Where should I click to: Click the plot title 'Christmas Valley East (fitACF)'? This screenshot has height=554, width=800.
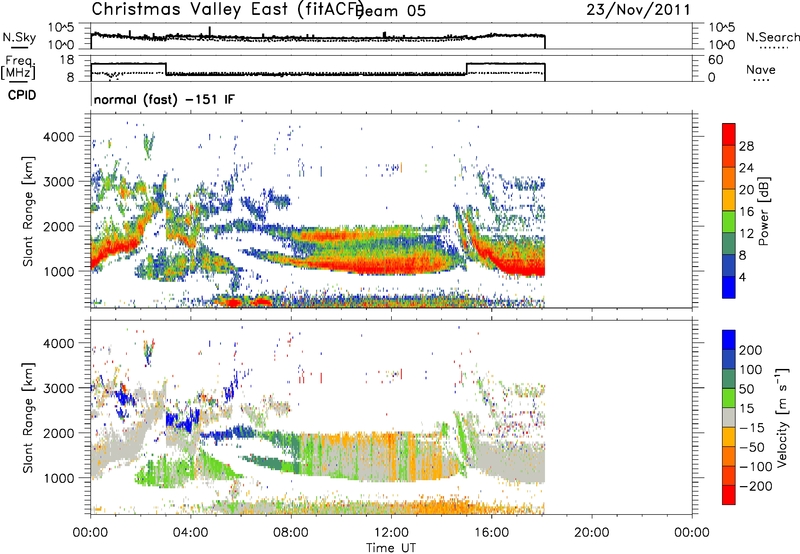(227, 9)
